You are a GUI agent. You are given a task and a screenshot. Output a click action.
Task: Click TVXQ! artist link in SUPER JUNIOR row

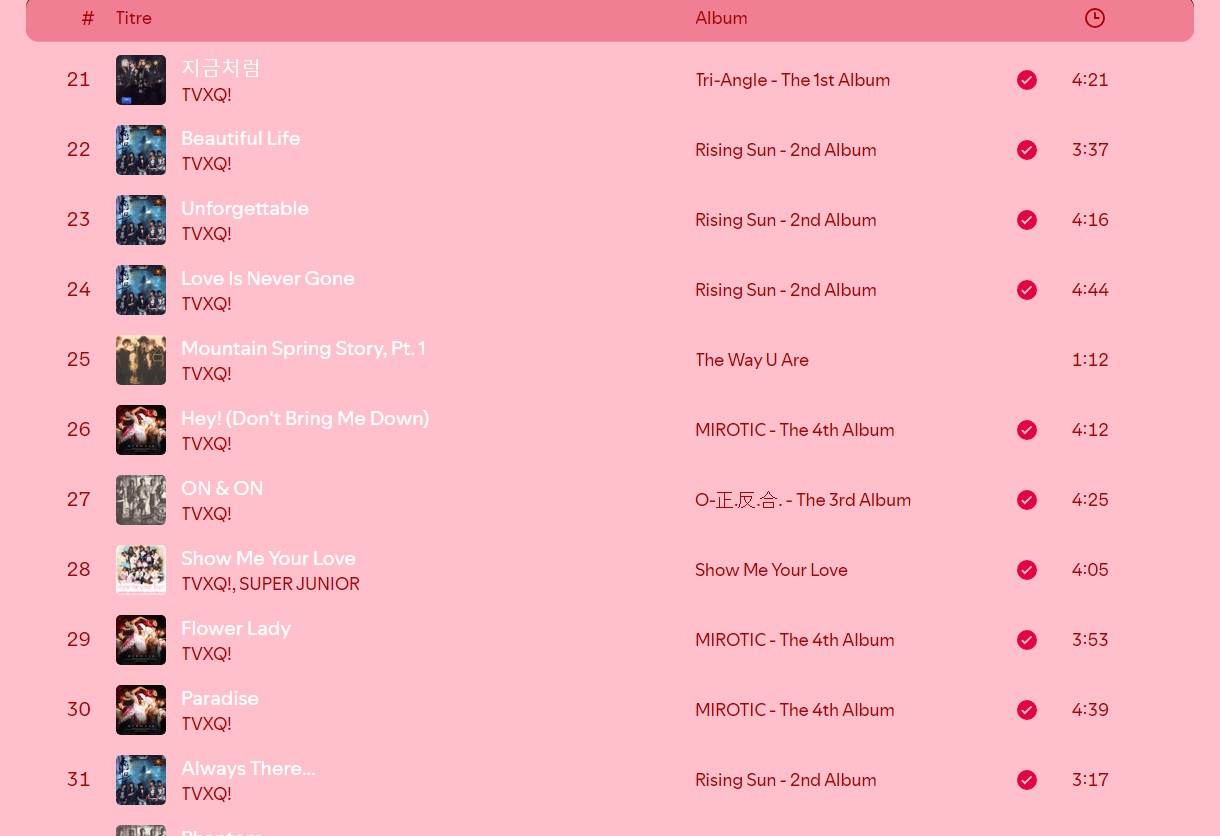[x=206, y=584]
